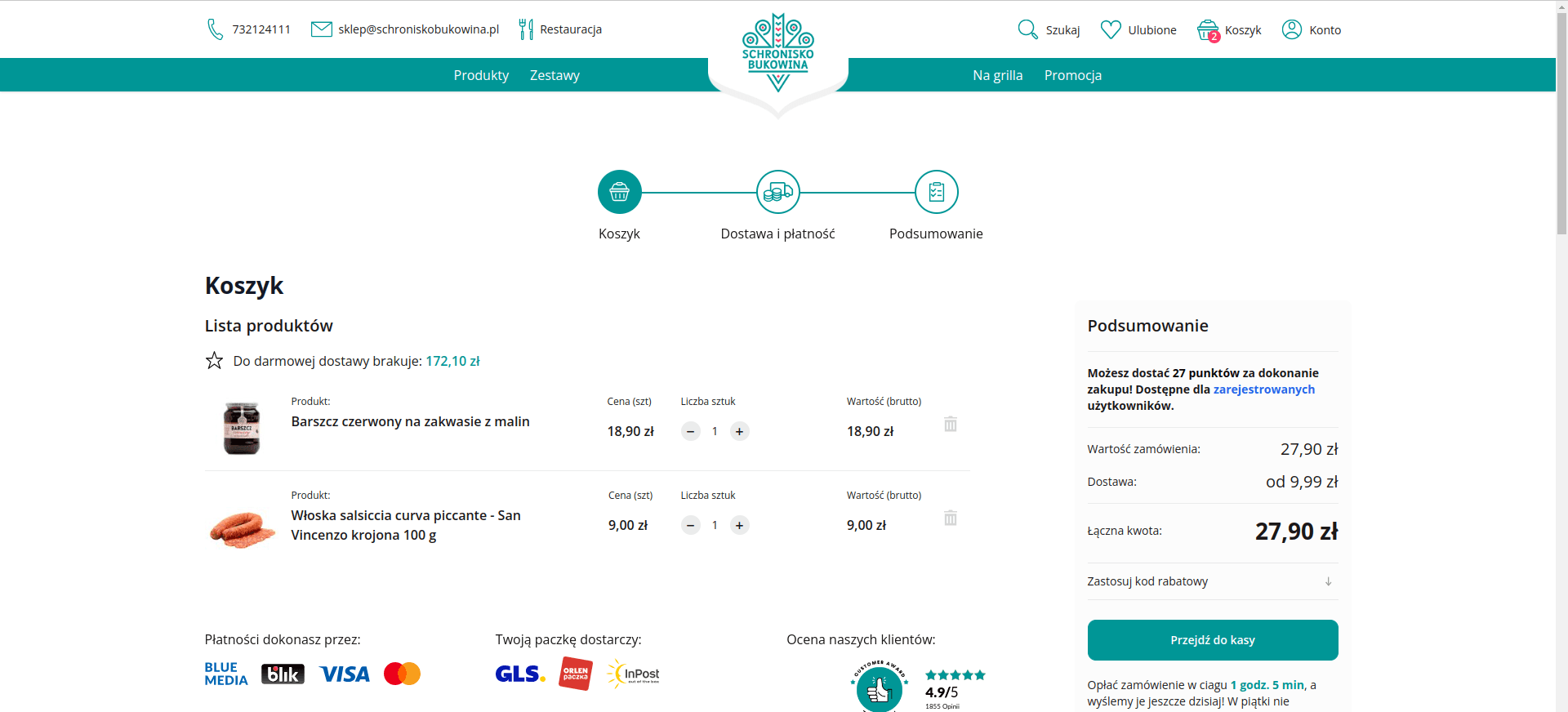Decrease Barszcz czerwony quantity with minus
This screenshot has width=1568, height=712.
point(690,431)
